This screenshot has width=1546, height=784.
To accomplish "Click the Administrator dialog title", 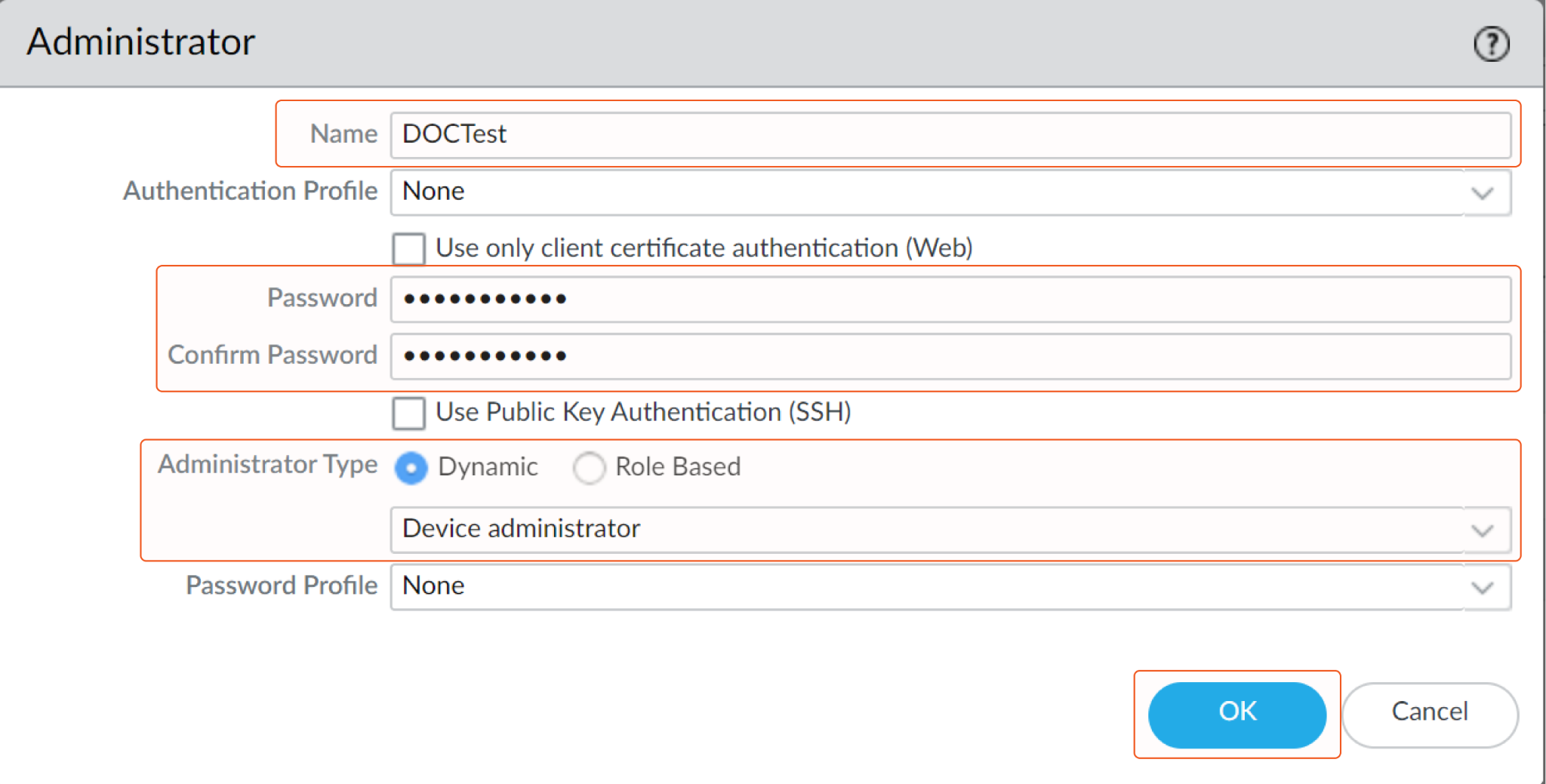I will click(x=141, y=42).
